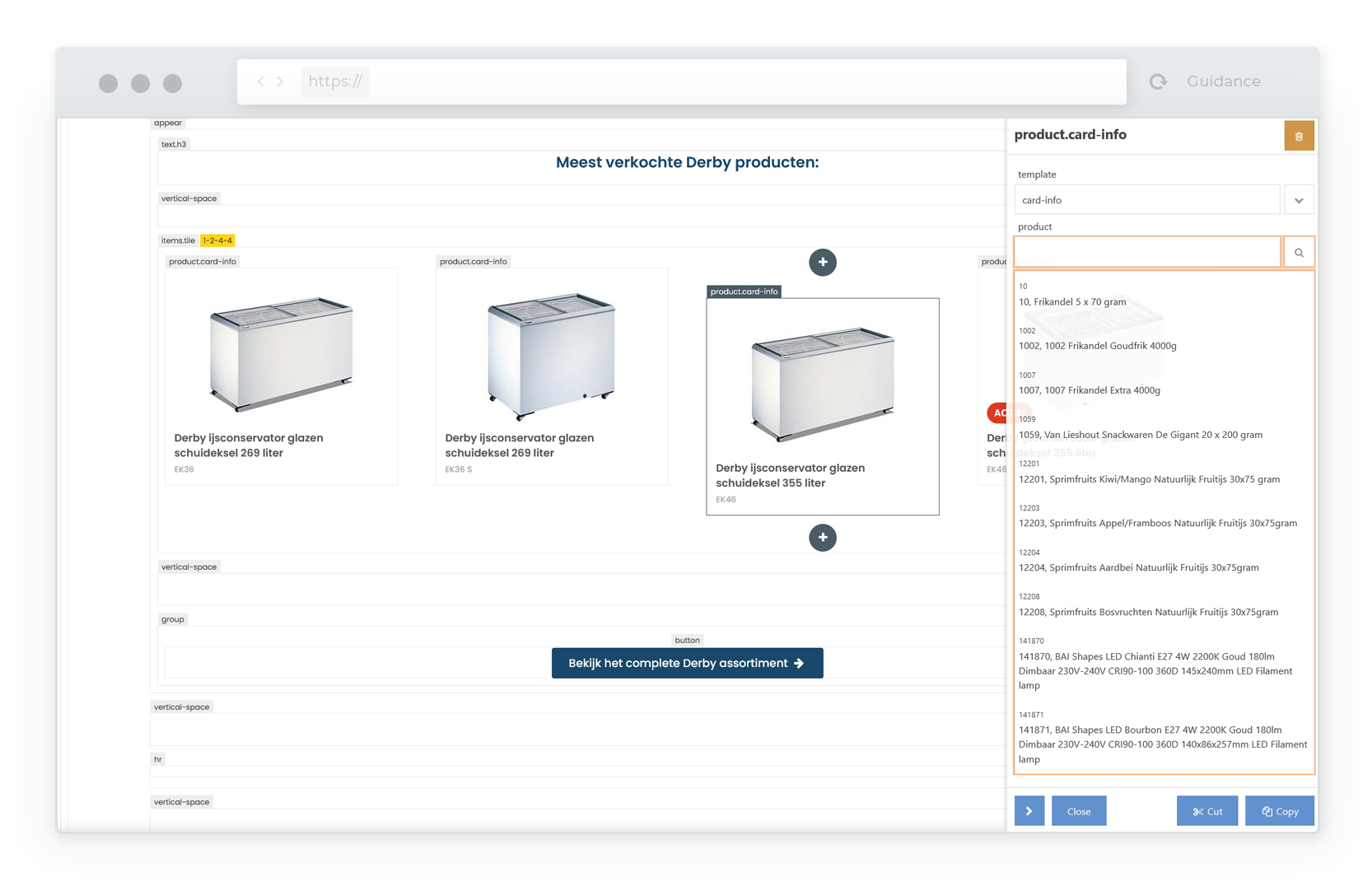Focus the product search input field

pos(1146,252)
